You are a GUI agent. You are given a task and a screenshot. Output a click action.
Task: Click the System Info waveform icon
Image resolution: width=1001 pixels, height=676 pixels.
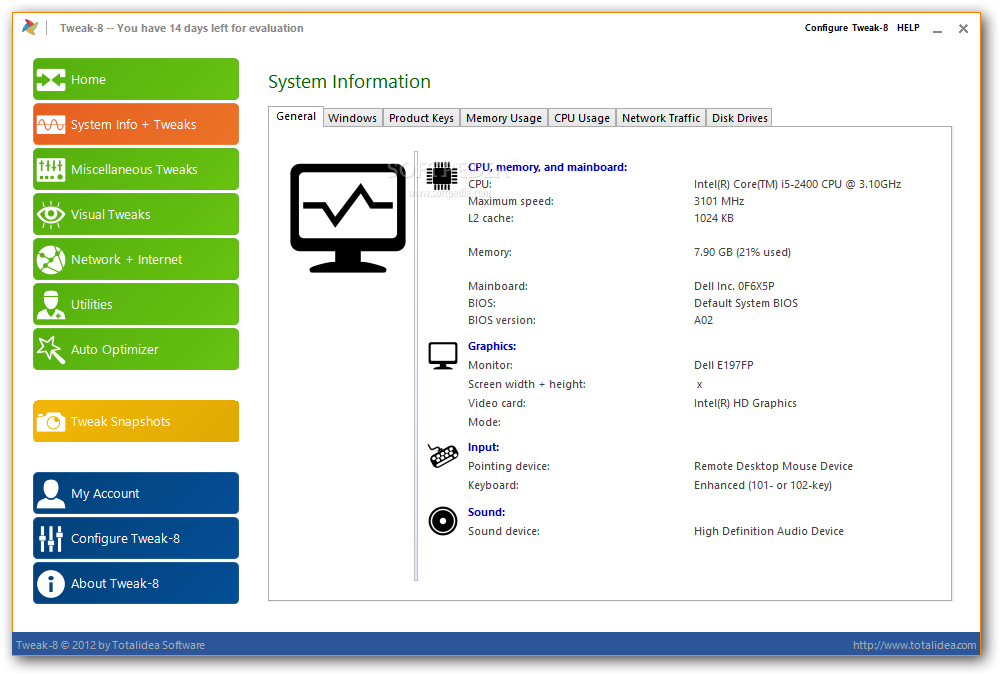[50, 124]
